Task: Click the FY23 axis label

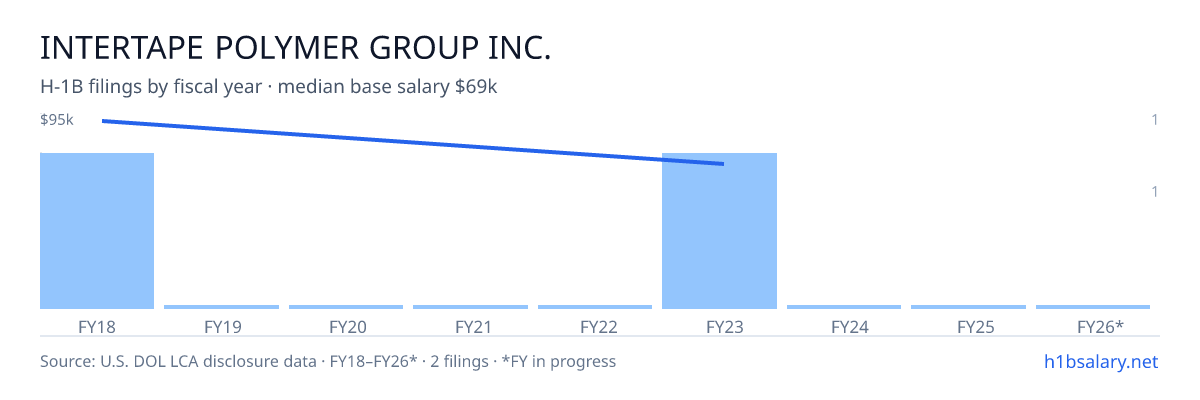Action: pyautogui.click(x=719, y=326)
